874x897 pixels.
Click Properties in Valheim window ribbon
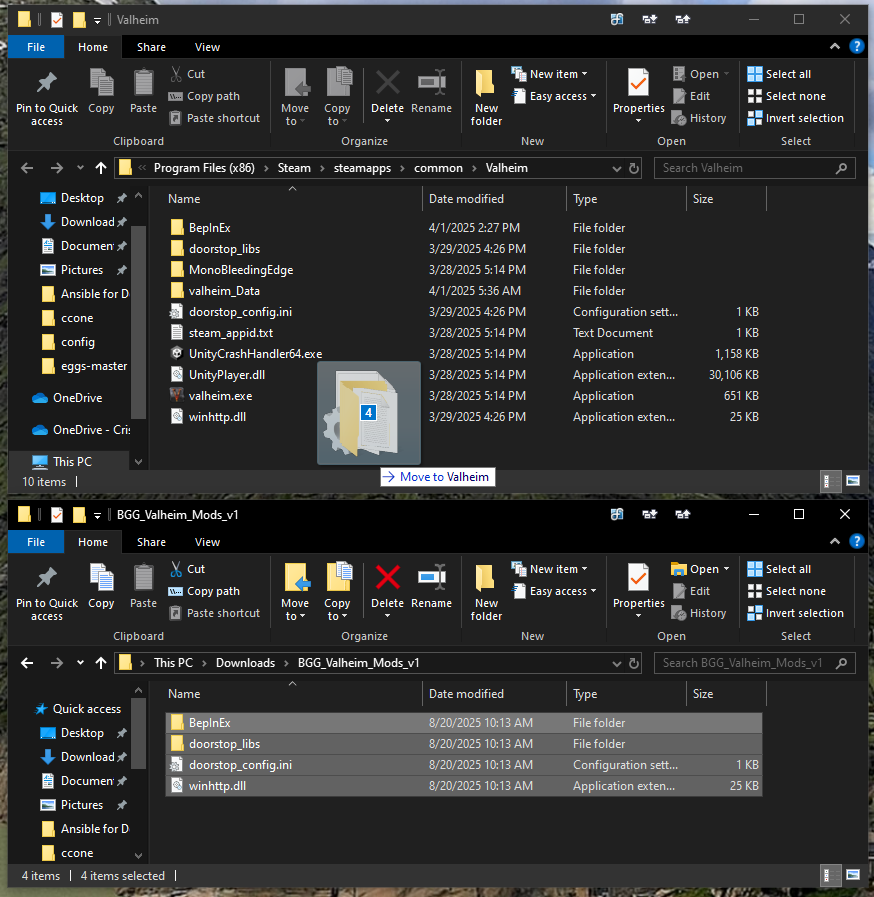pos(638,97)
